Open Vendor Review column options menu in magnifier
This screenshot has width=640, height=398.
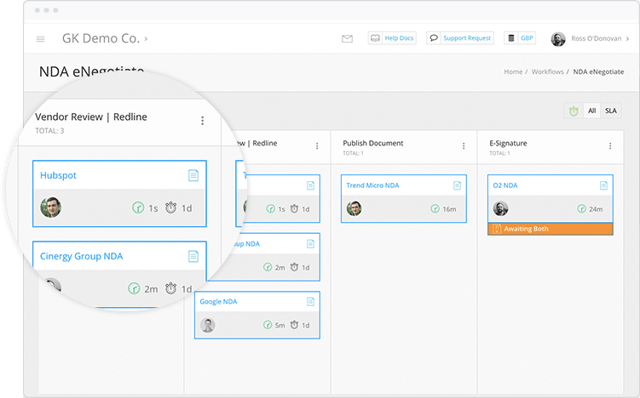[202, 120]
